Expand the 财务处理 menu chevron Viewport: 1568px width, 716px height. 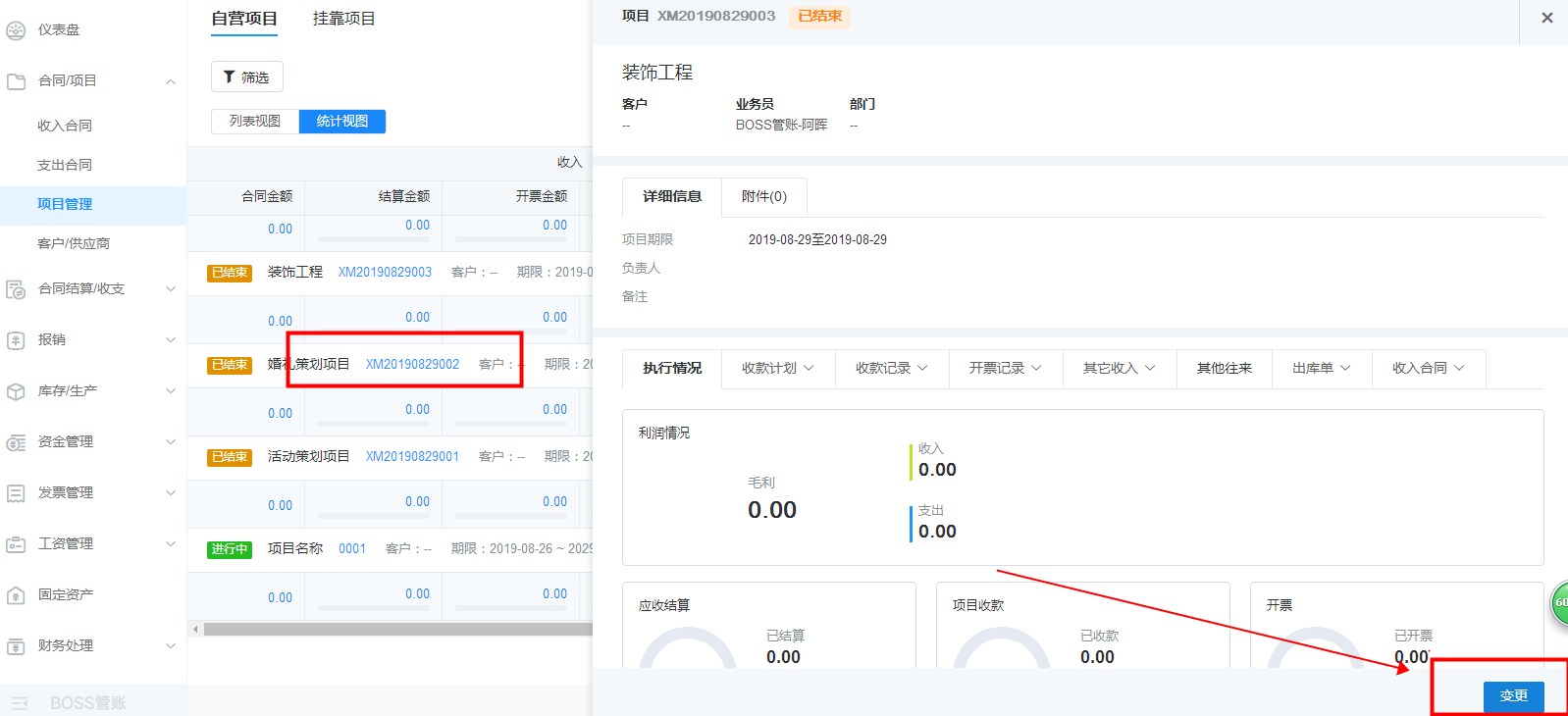pos(171,646)
